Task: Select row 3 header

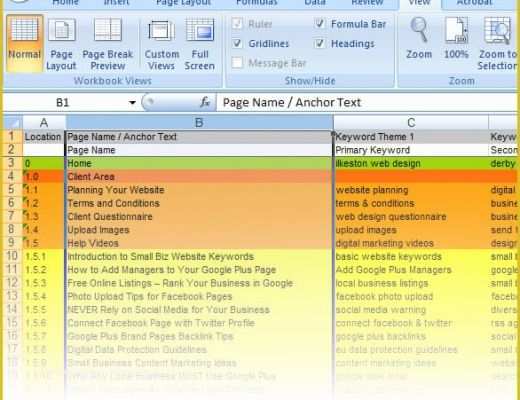Action: (x=13, y=163)
